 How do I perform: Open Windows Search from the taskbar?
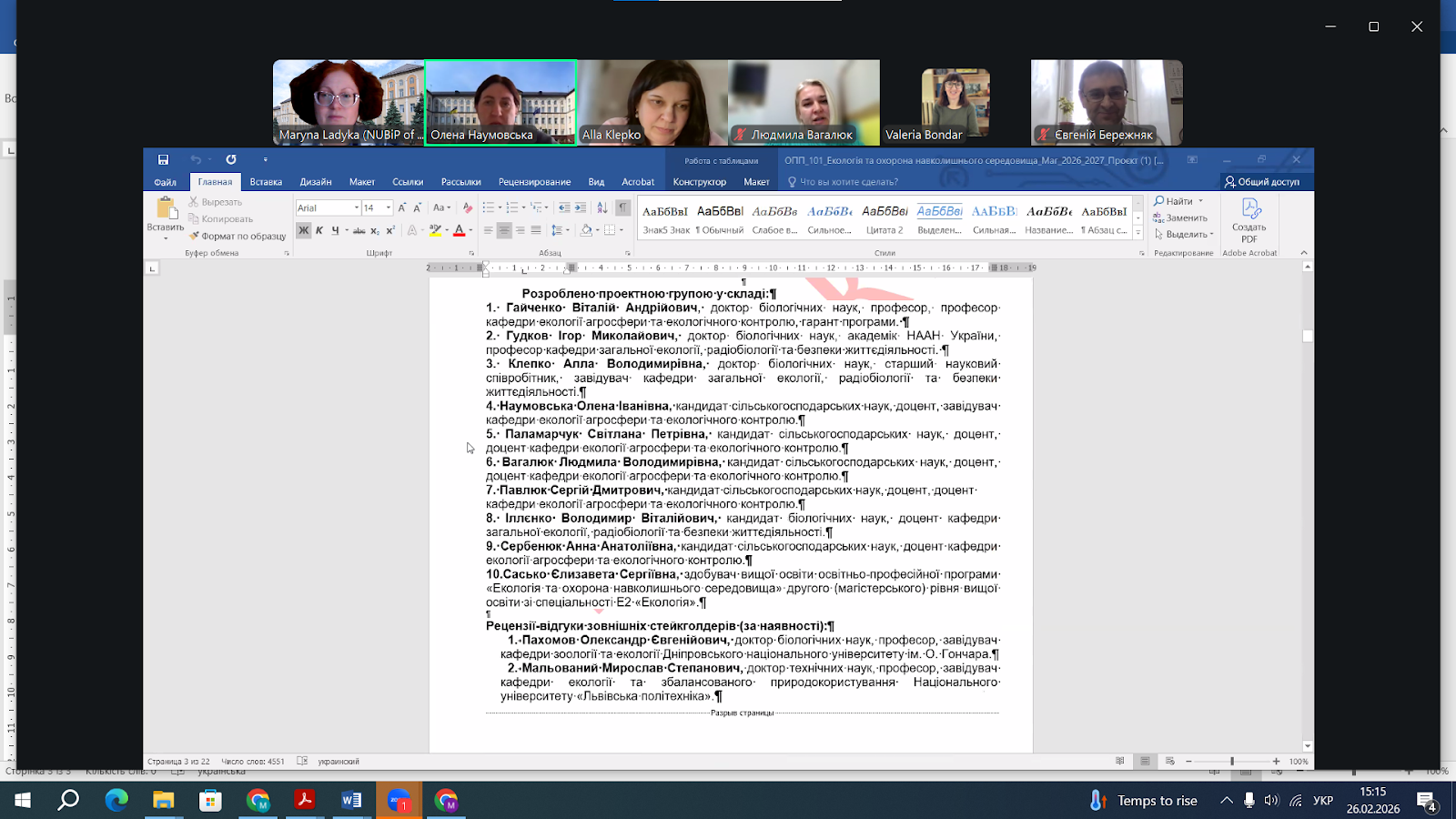tap(68, 801)
